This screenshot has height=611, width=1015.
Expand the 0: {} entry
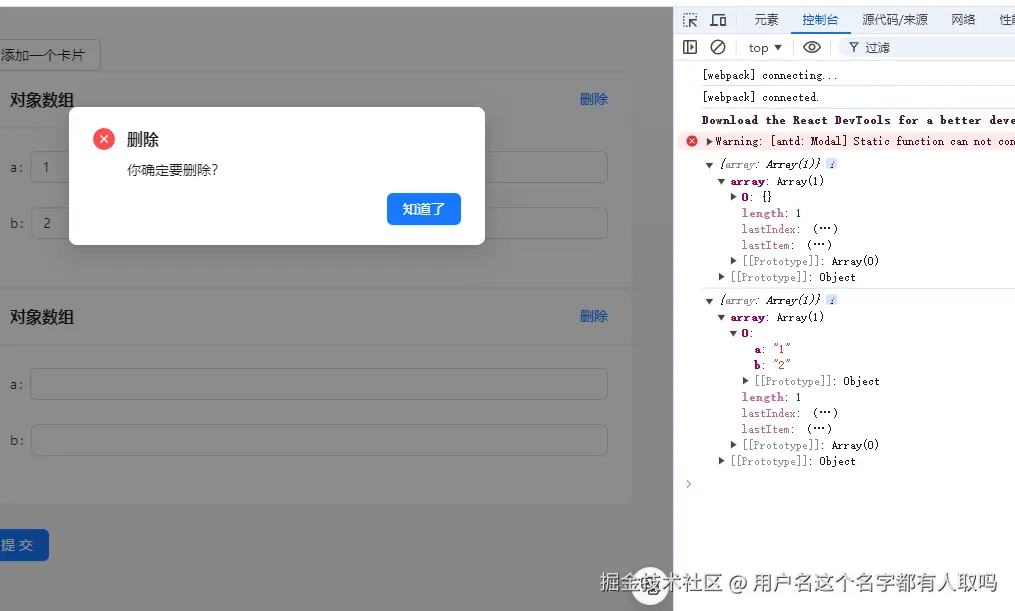coord(733,197)
